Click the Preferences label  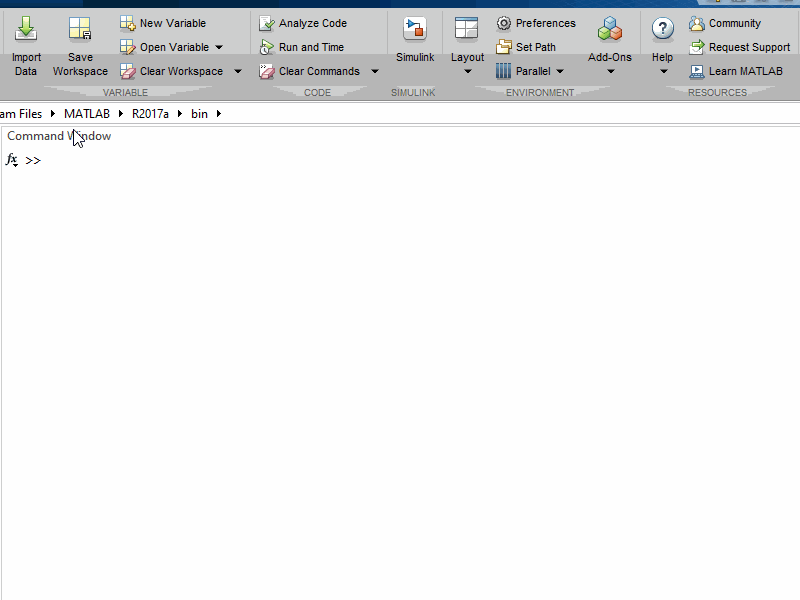click(x=545, y=23)
